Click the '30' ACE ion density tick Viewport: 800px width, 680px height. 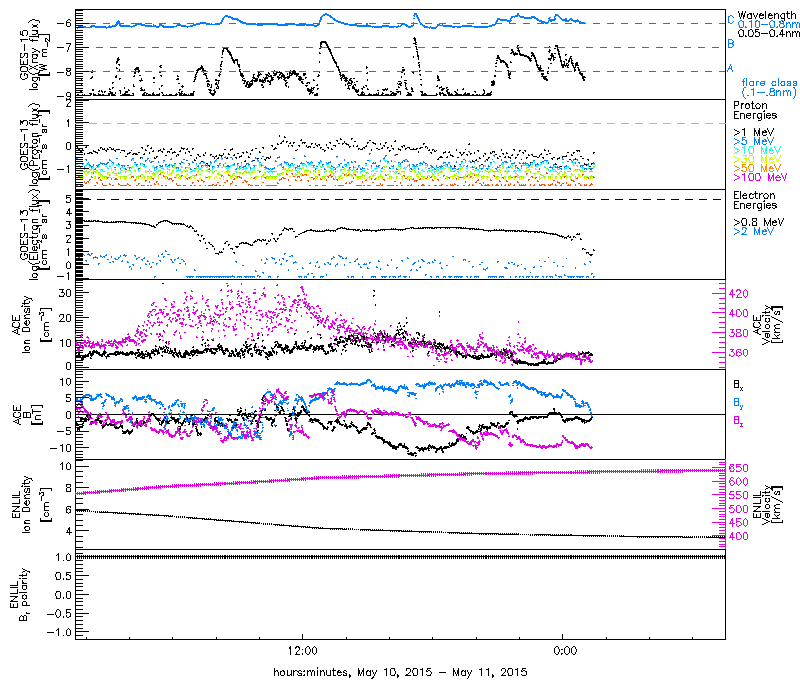pos(65,293)
